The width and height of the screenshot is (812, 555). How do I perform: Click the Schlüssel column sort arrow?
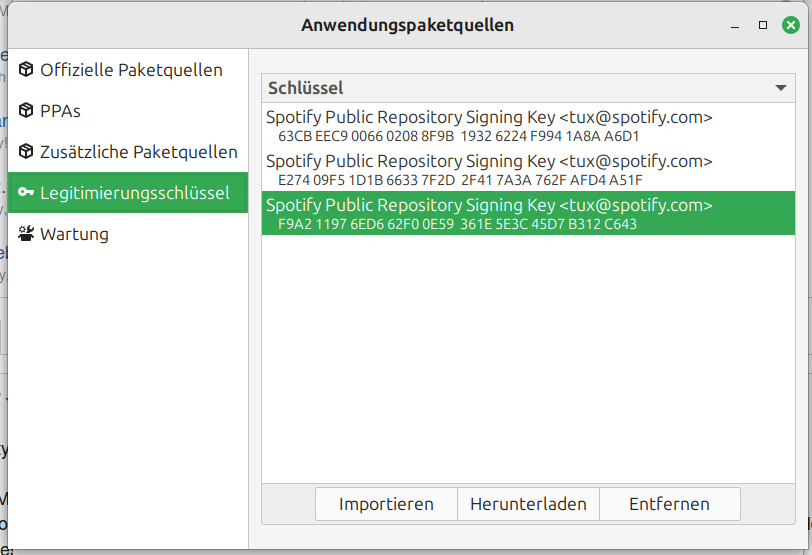point(781,88)
